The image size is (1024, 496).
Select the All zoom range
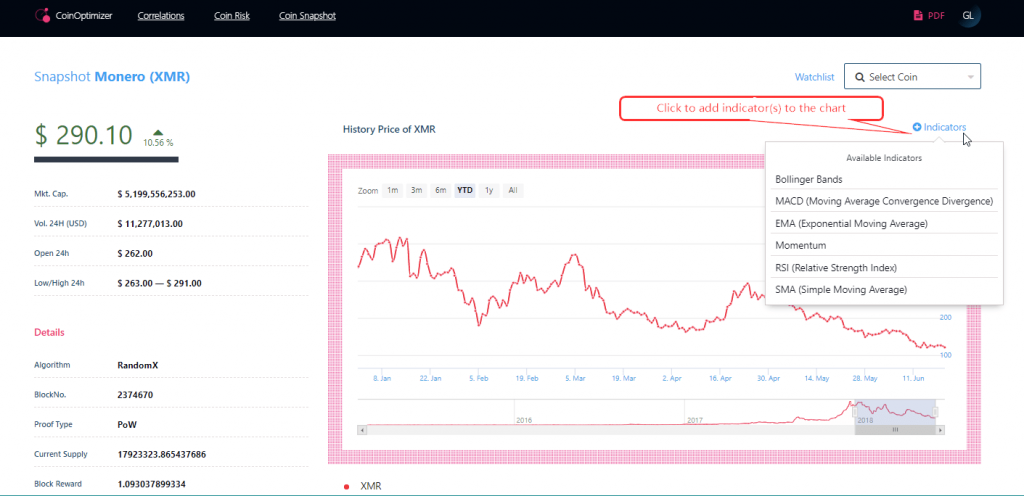[x=512, y=190]
